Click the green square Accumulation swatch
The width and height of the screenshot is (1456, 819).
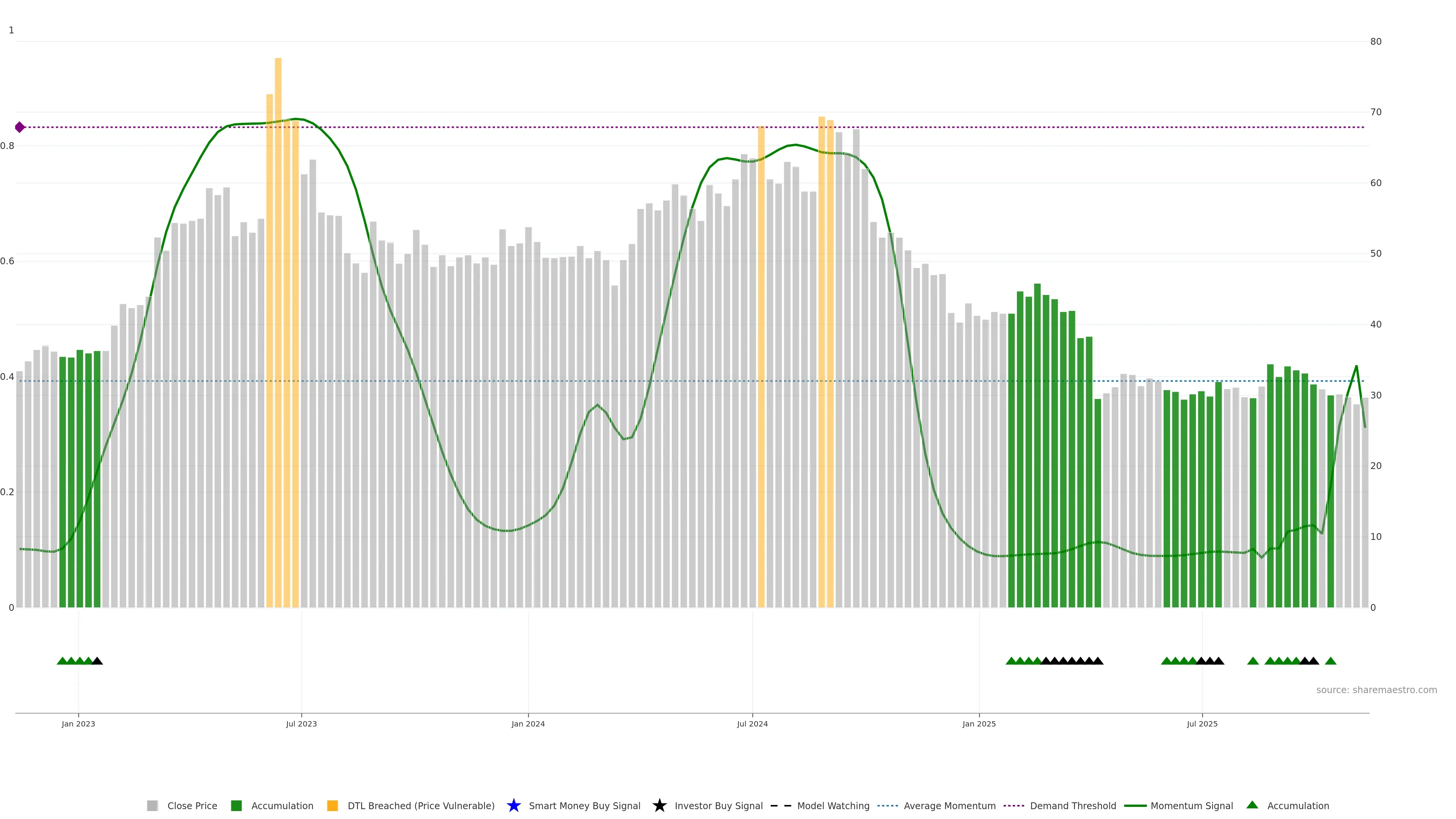[x=236, y=805]
